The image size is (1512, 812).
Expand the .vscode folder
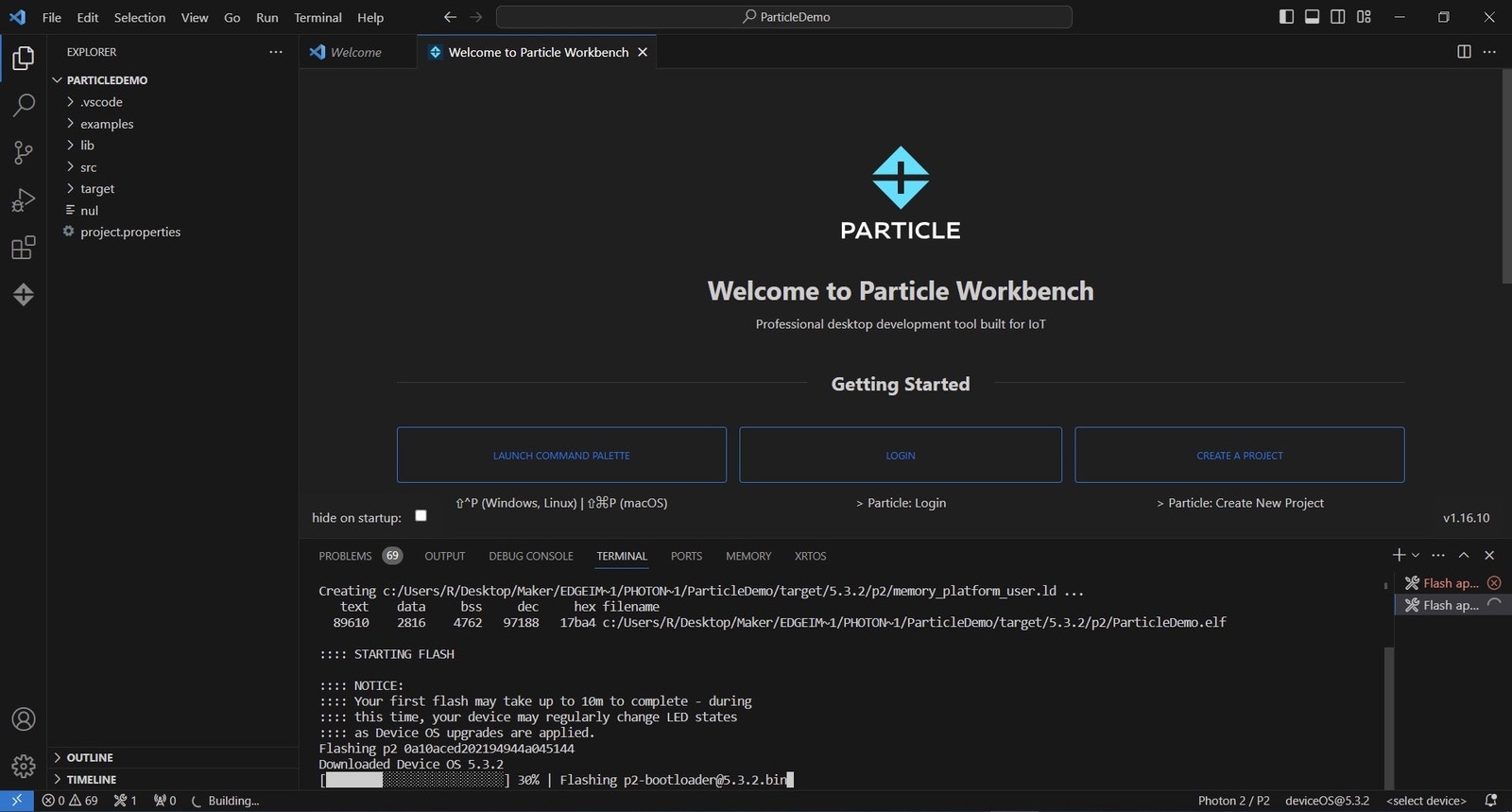[173, 102]
